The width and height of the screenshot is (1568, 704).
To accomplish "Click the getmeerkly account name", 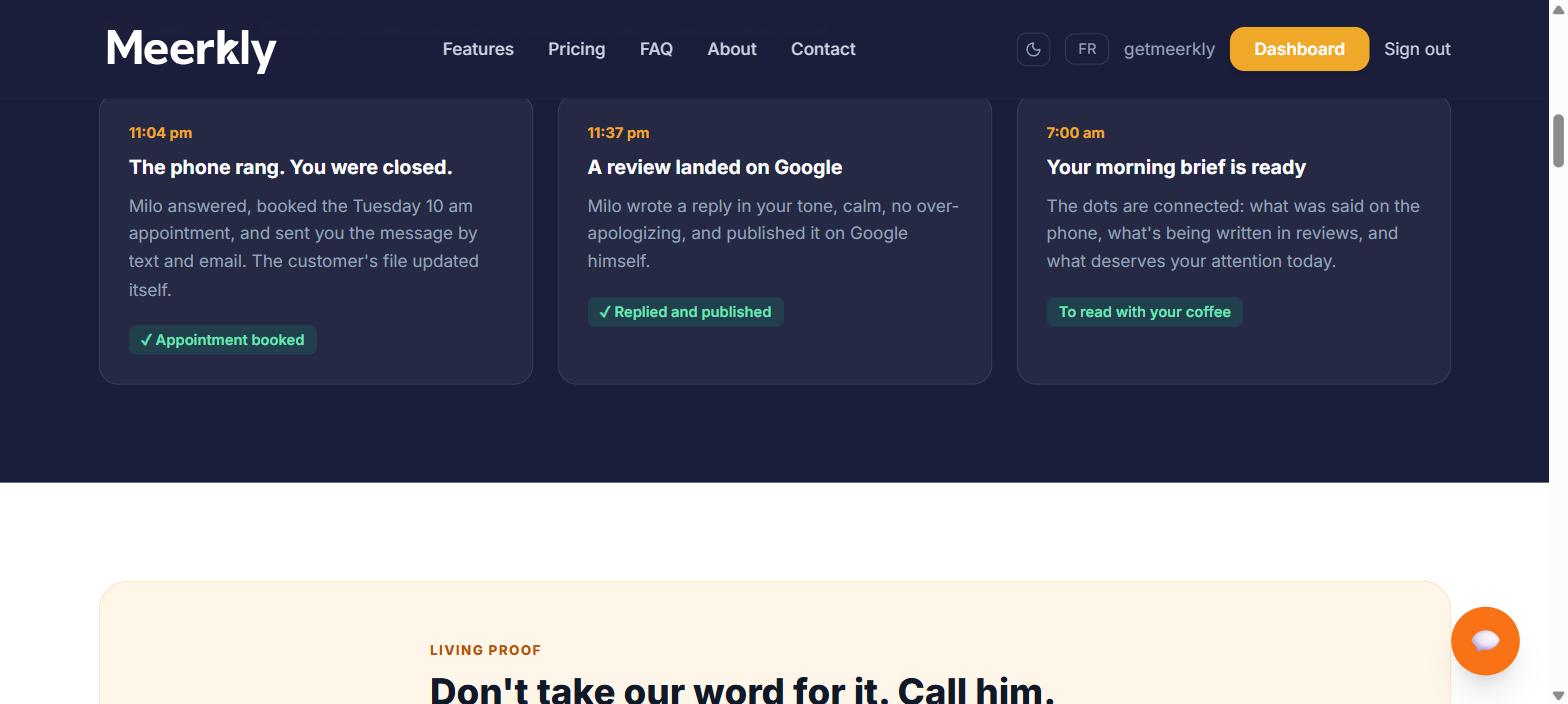I will (1169, 49).
